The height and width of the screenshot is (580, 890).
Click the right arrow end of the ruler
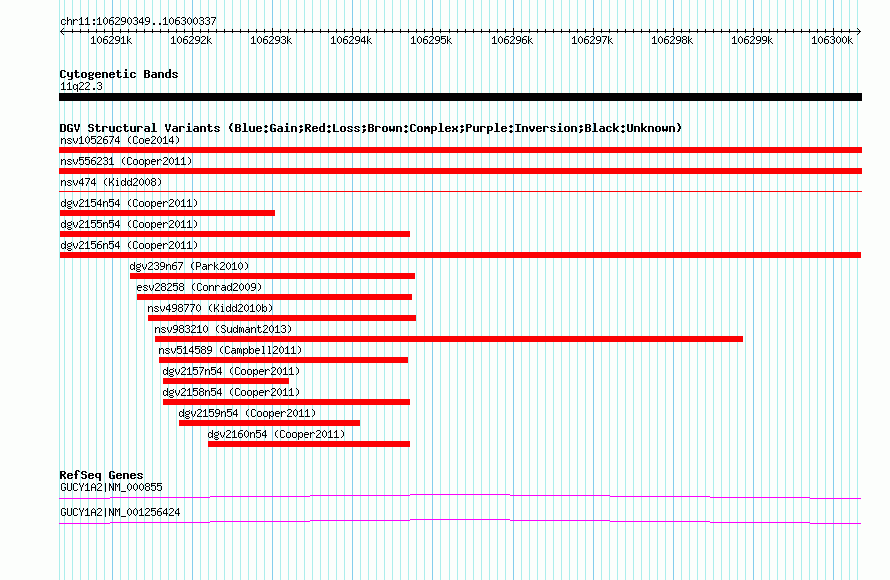859,31
